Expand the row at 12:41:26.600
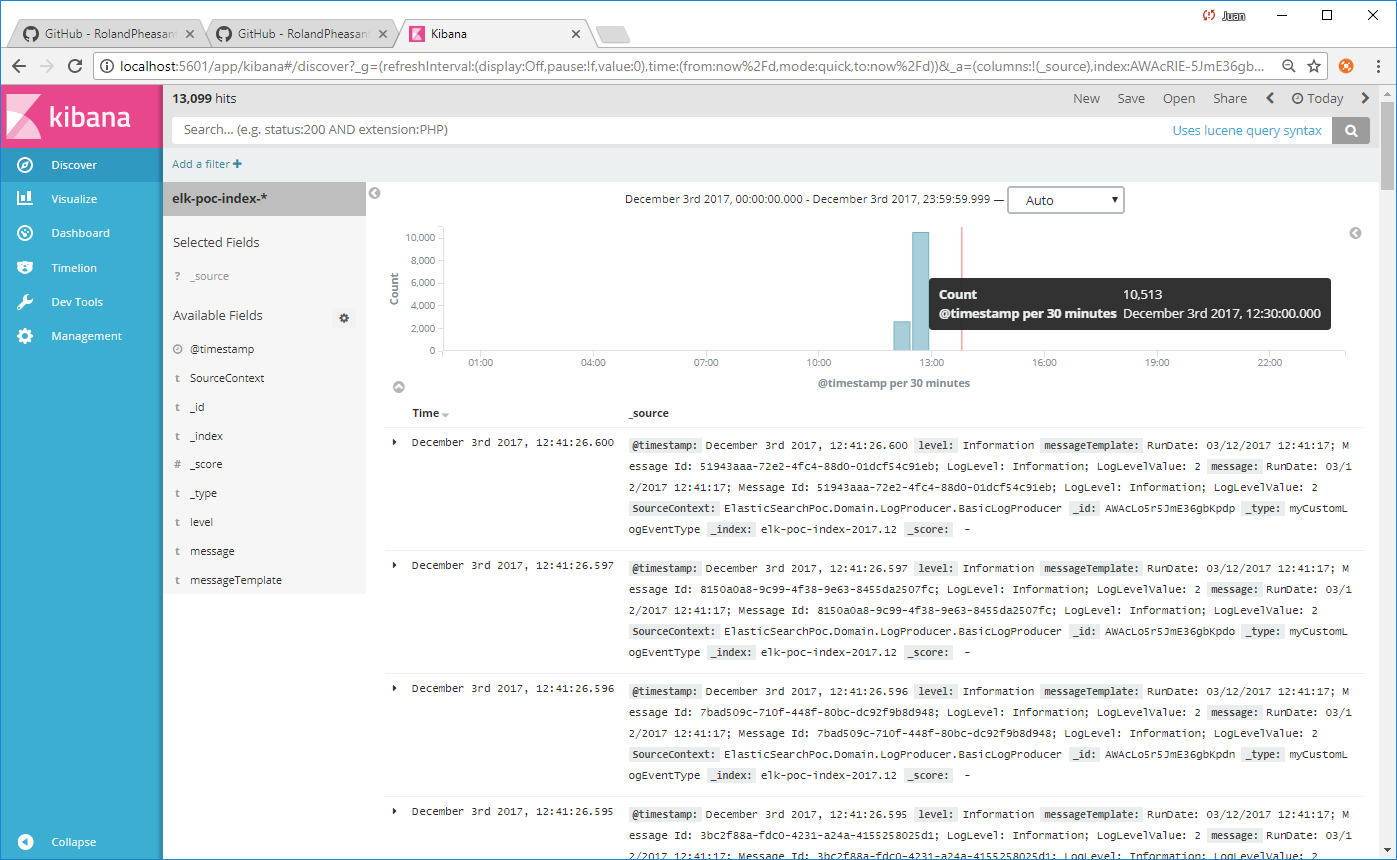 tap(394, 442)
